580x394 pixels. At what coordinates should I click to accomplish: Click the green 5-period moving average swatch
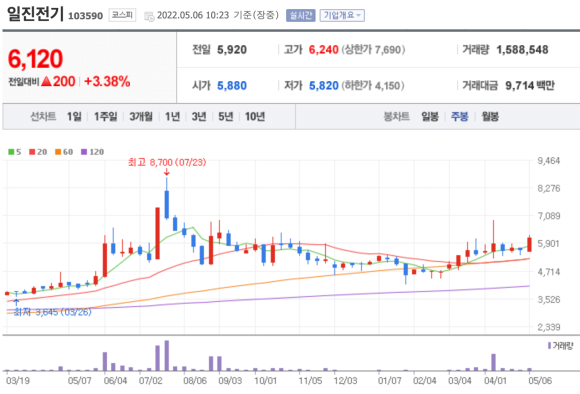11,152
